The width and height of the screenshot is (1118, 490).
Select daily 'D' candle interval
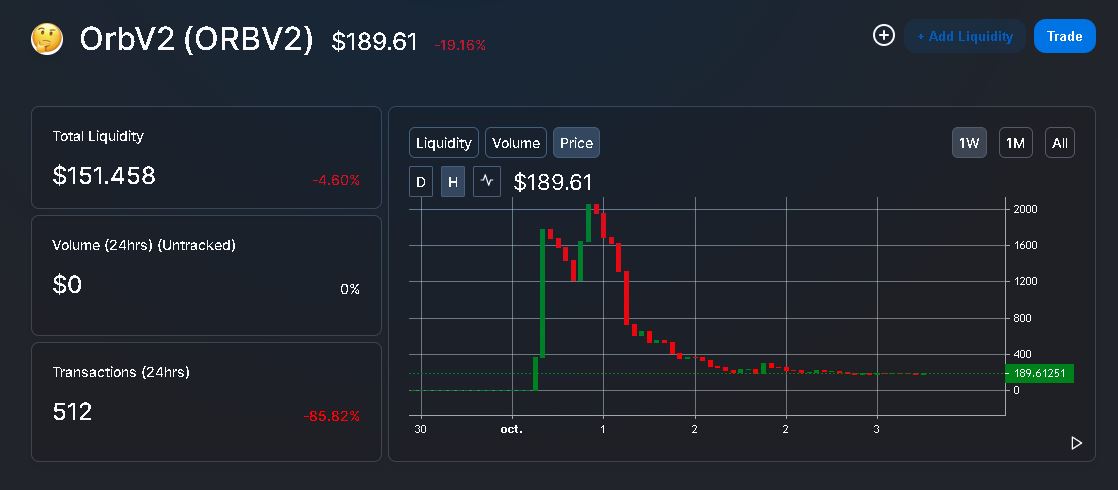coord(421,181)
